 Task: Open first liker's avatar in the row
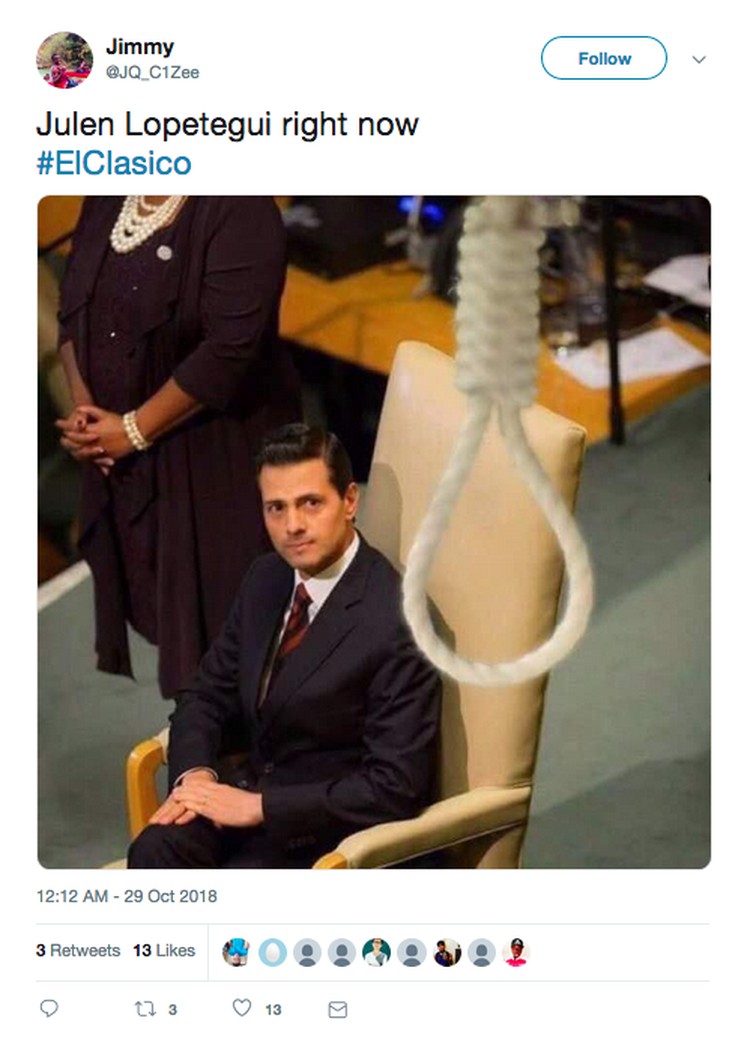tap(236, 952)
